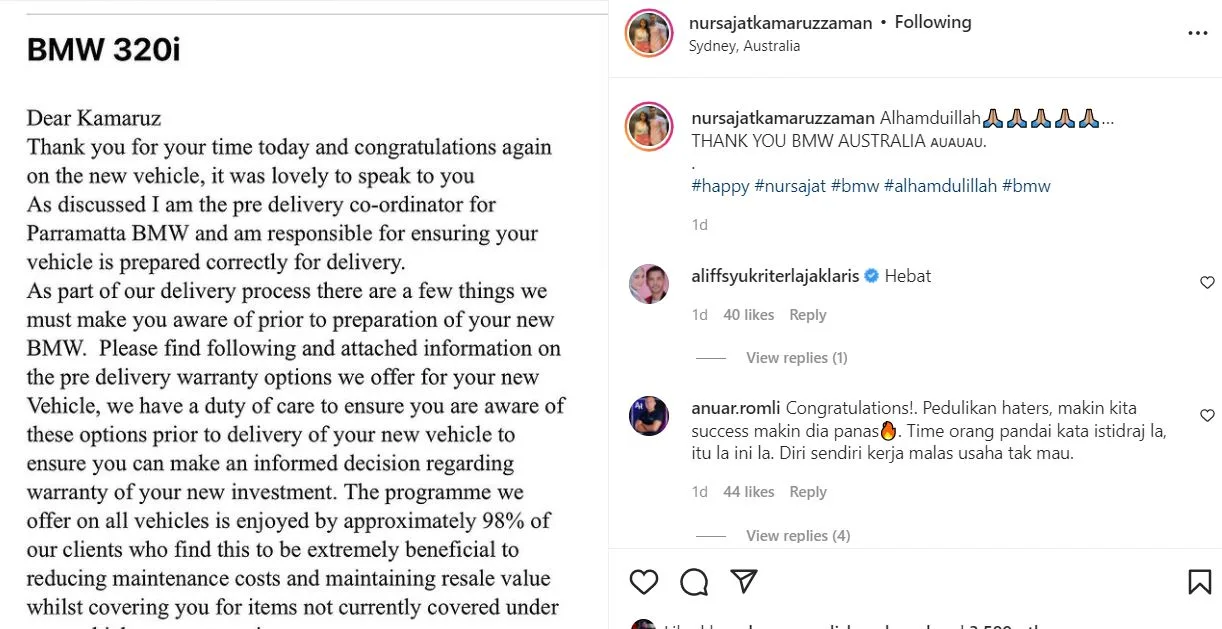Screen dimensions: 1222x629
Task: Open the nursajatkamaruzzaman header profile picture
Action: tap(648, 33)
